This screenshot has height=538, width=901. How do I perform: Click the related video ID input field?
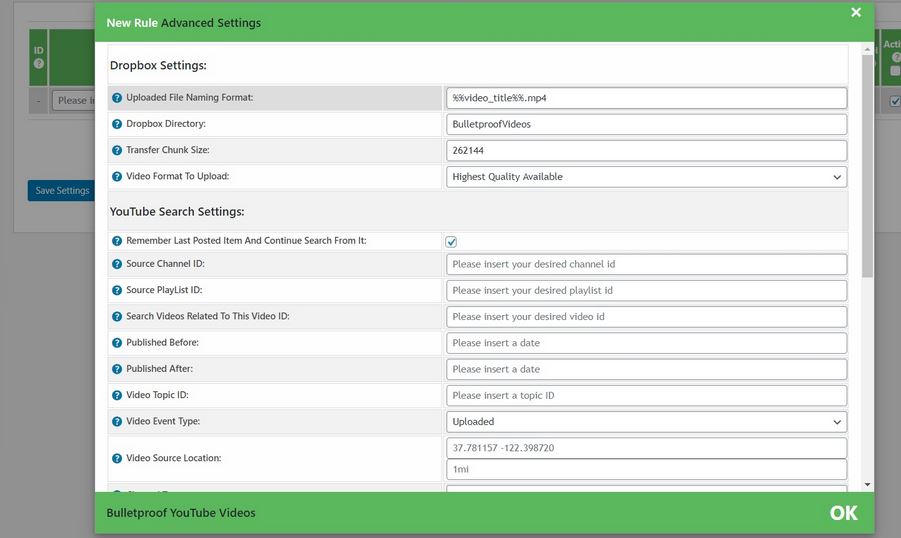click(x=646, y=317)
